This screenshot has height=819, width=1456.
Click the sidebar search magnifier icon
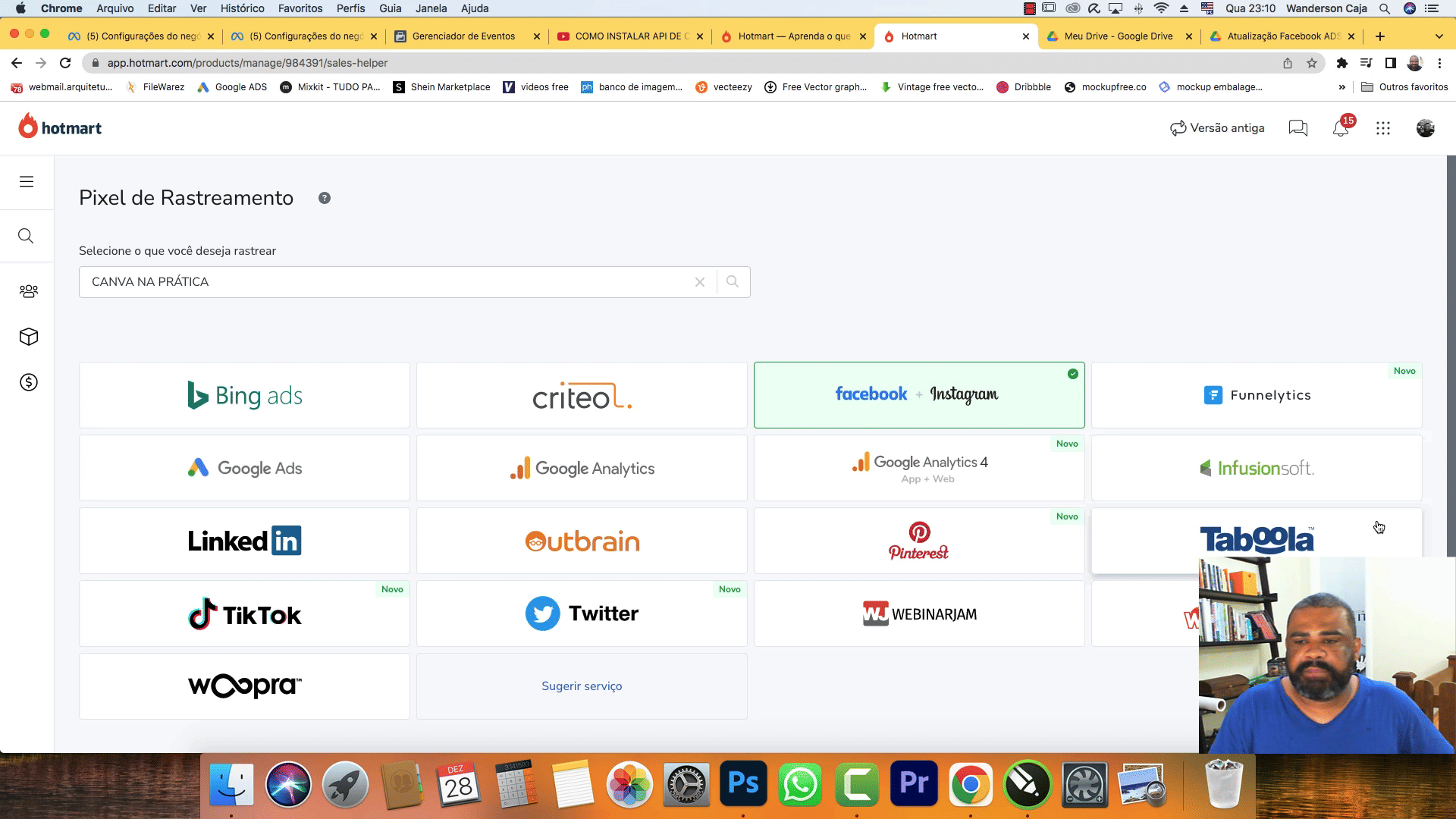pyautogui.click(x=26, y=236)
